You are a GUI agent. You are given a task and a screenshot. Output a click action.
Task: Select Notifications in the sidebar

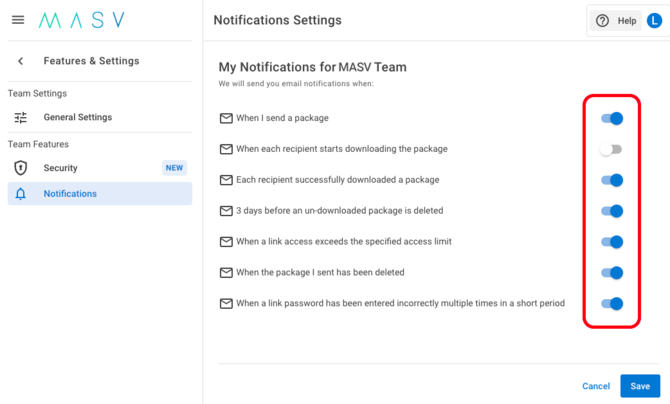point(100,194)
